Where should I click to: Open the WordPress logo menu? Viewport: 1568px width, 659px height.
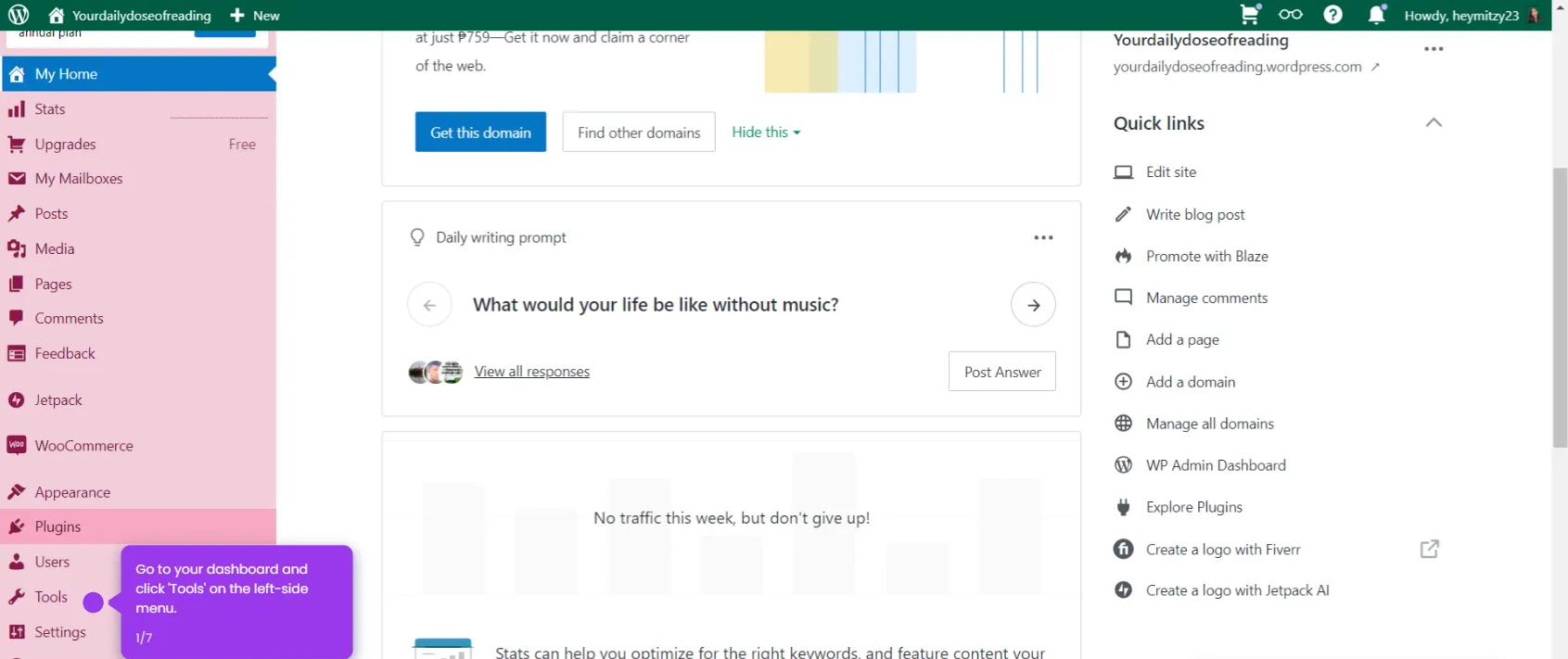pos(19,15)
